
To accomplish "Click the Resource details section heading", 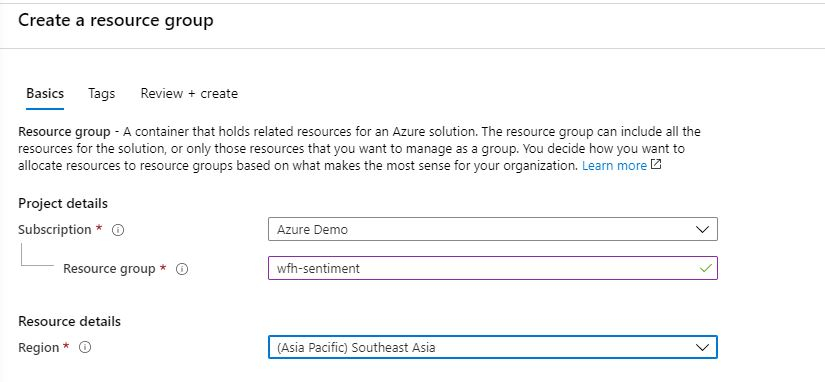I will pos(69,321).
